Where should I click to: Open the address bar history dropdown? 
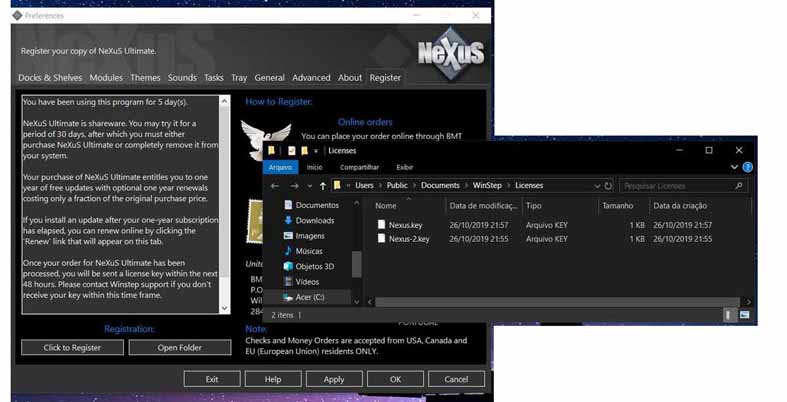click(595, 186)
